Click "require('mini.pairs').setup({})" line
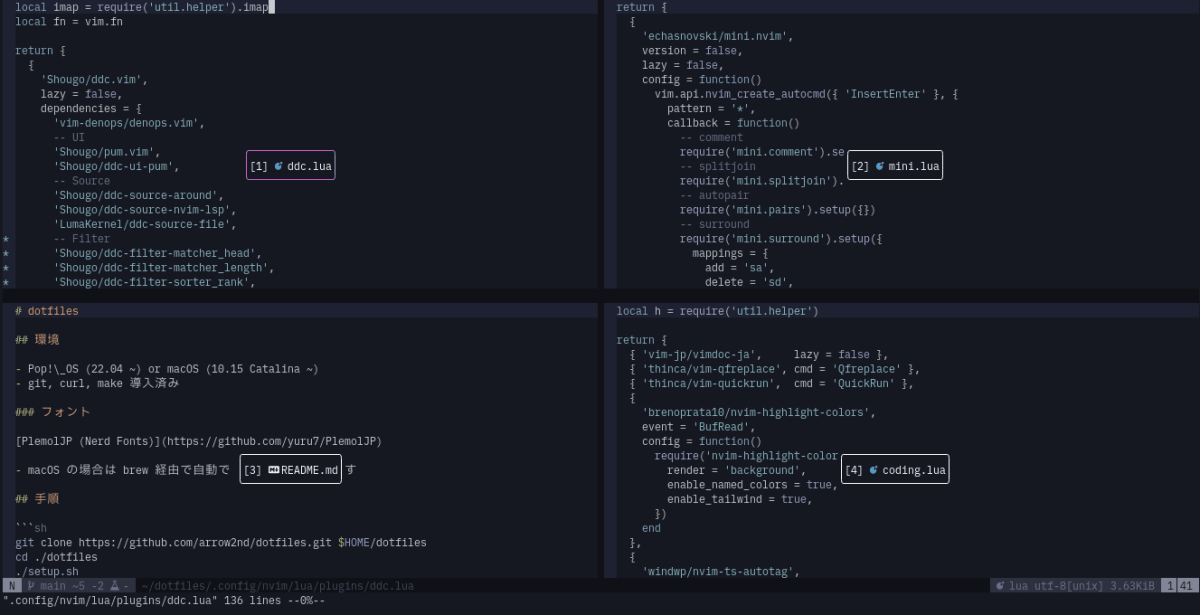1200x615 pixels. click(778, 211)
